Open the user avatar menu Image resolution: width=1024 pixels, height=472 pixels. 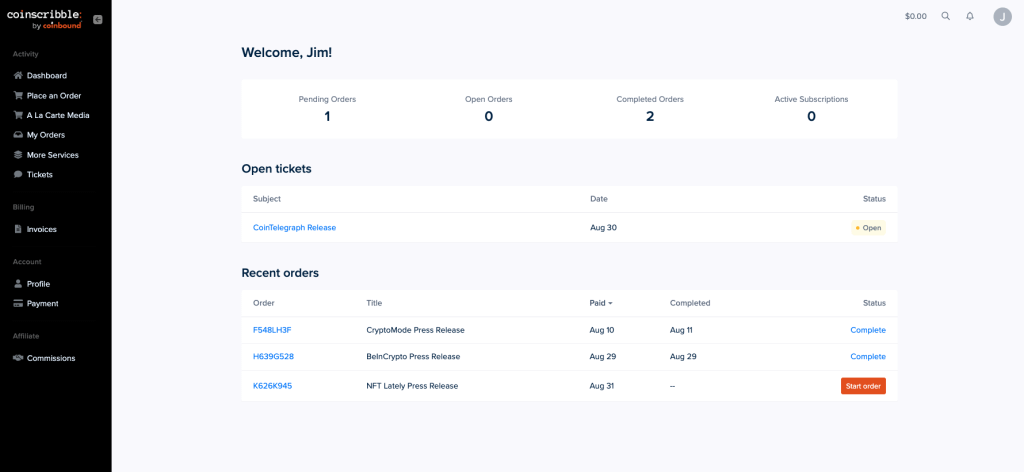pos(1002,16)
